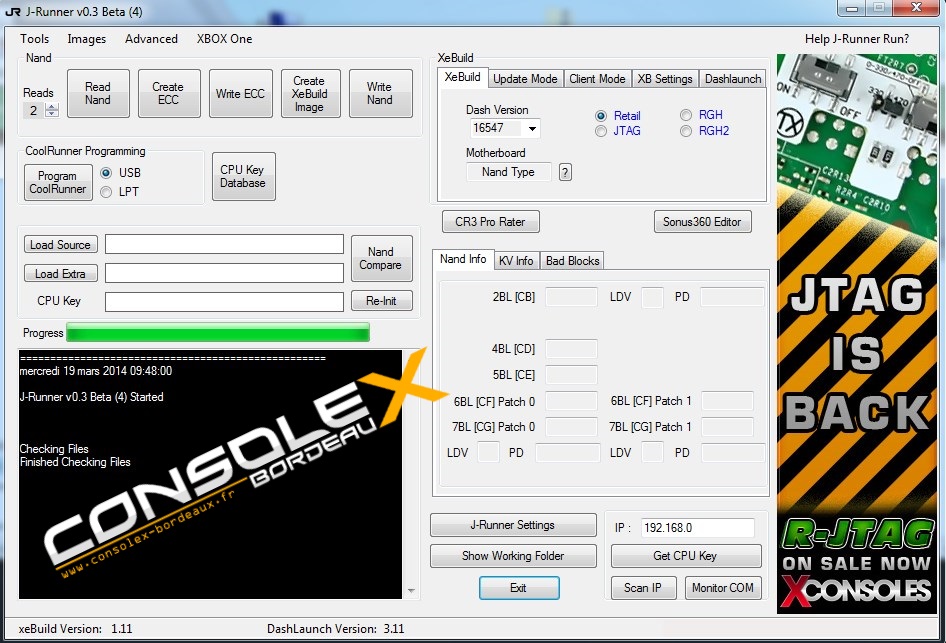Click the Program CoolRunner button
Image resolution: width=946 pixels, height=643 pixels.
[58, 182]
